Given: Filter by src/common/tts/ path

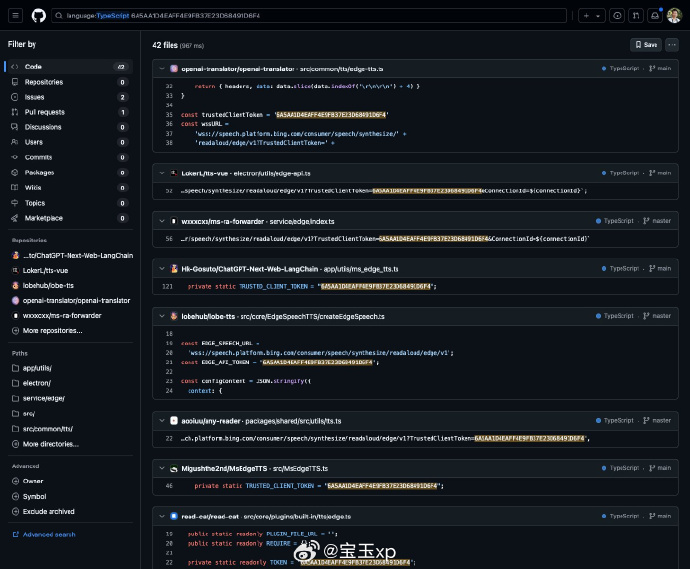Looking at the screenshot, I should click(42, 429).
